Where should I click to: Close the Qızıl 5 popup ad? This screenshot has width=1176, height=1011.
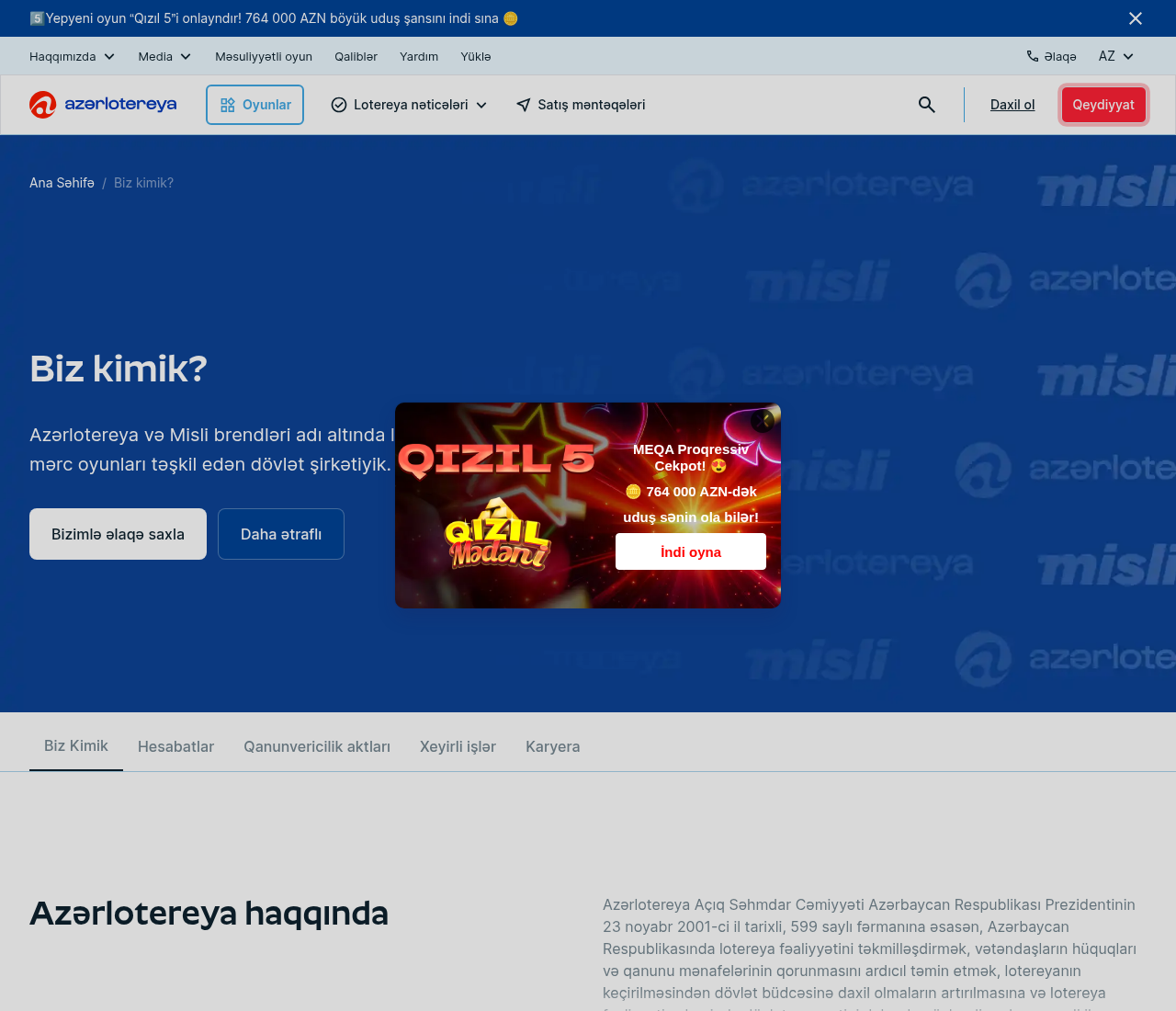click(x=763, y=421)
